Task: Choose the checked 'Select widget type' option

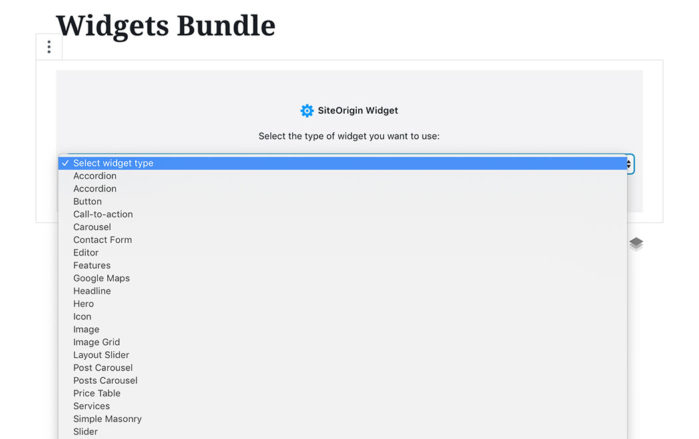Action: coord(113,163)
